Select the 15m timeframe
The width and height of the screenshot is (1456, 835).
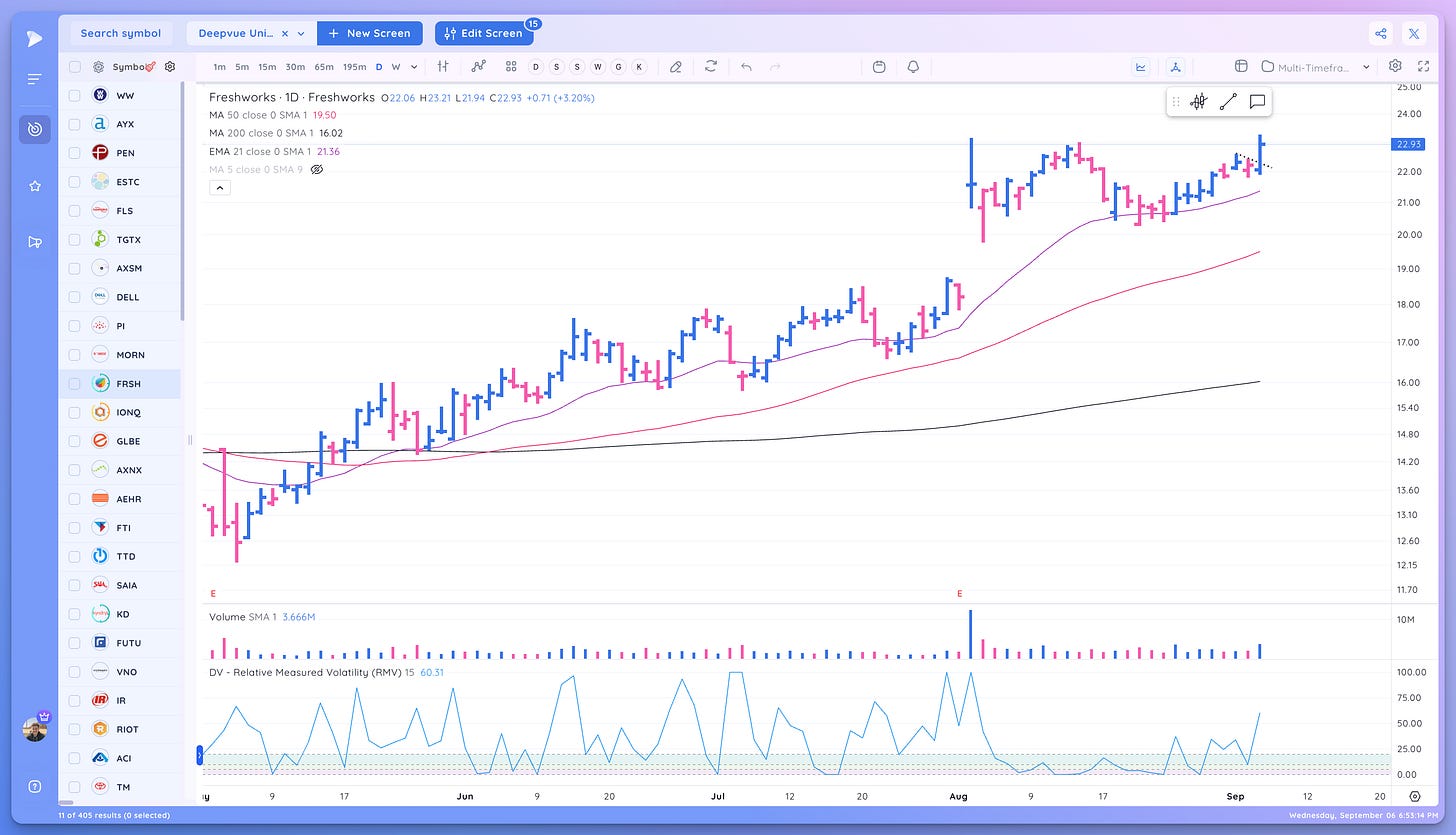click(267, 67)
